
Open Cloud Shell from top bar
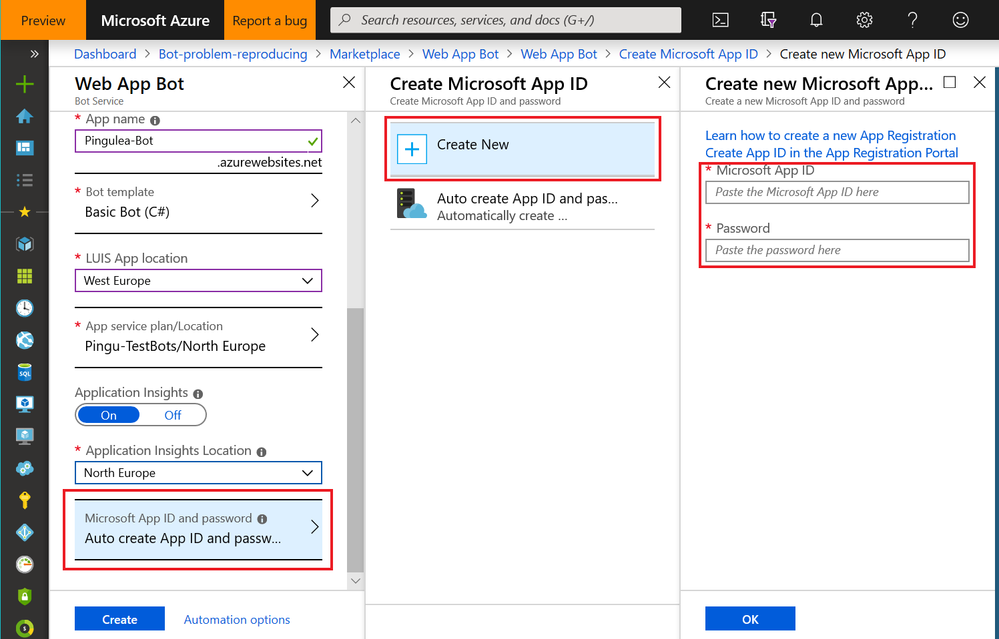[721, 20]
